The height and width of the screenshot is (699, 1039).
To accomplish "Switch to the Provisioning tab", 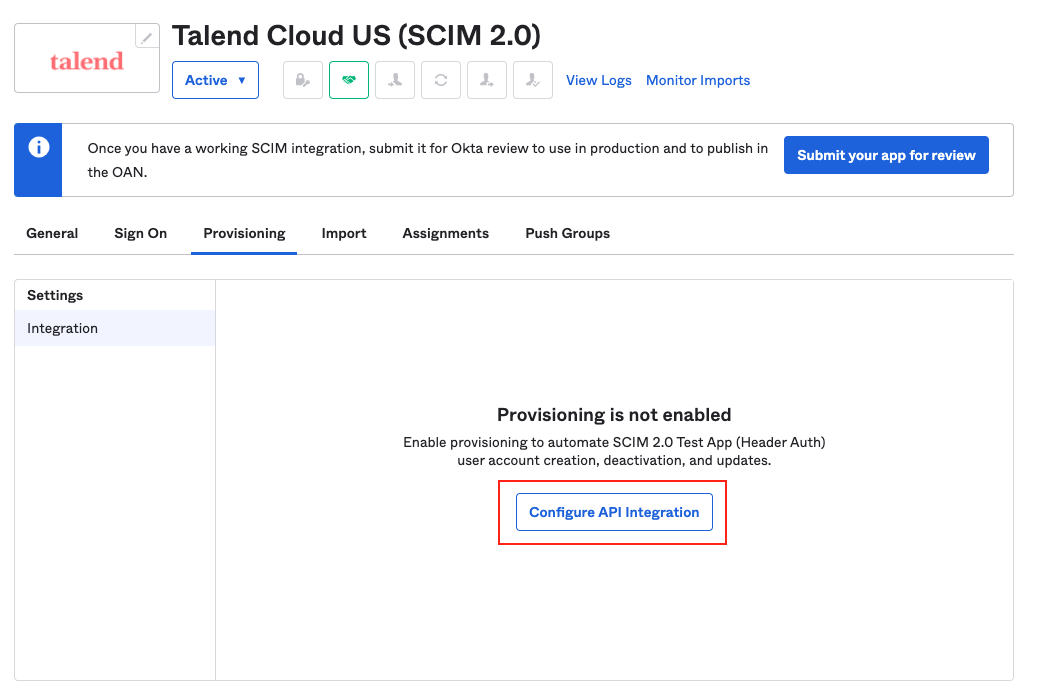I will pos(244,233).
